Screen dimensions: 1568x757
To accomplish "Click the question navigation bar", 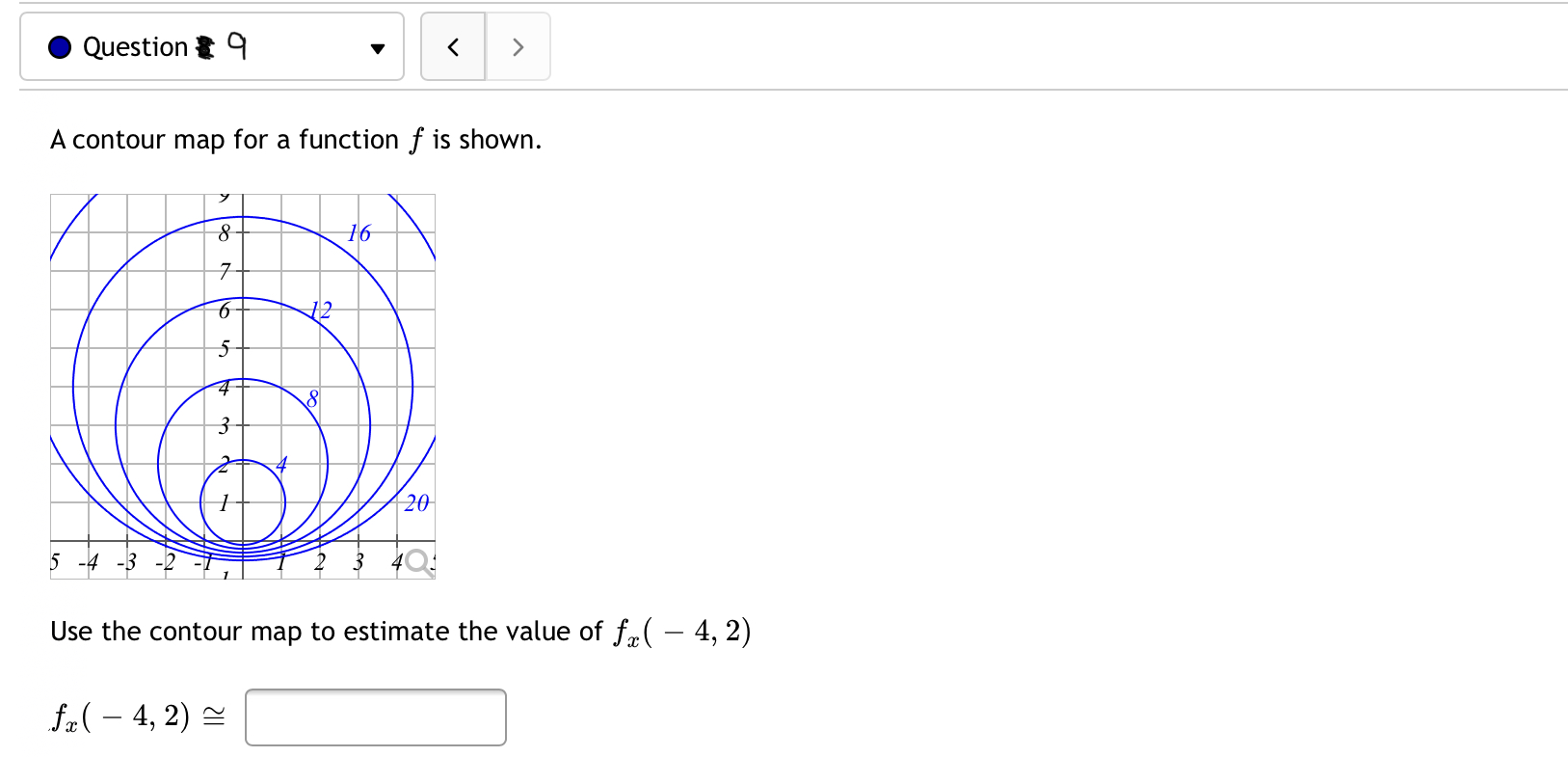I will [x=212, y=46].
